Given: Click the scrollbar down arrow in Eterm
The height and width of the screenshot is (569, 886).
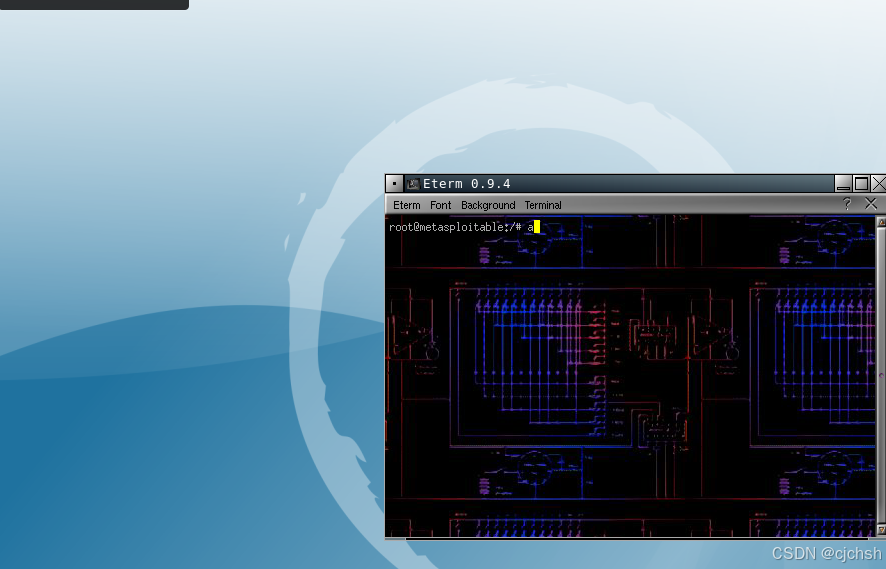Looking at the screenshot, I should coord(881,529).
